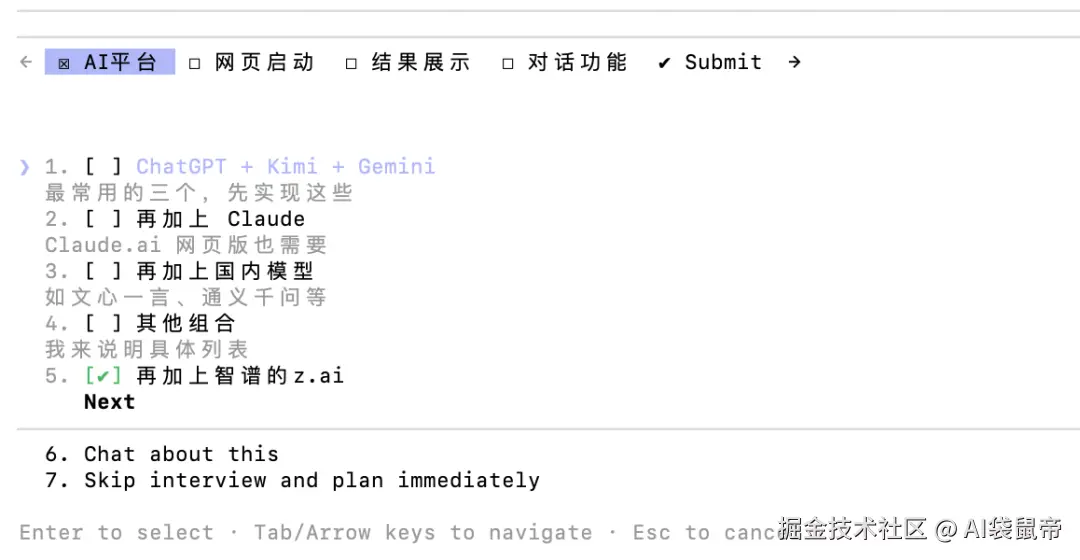This screenshot has width=1080, height=560.
Task: Tick the 再加上国内模型 checkbox
Action: click(103, 271)
